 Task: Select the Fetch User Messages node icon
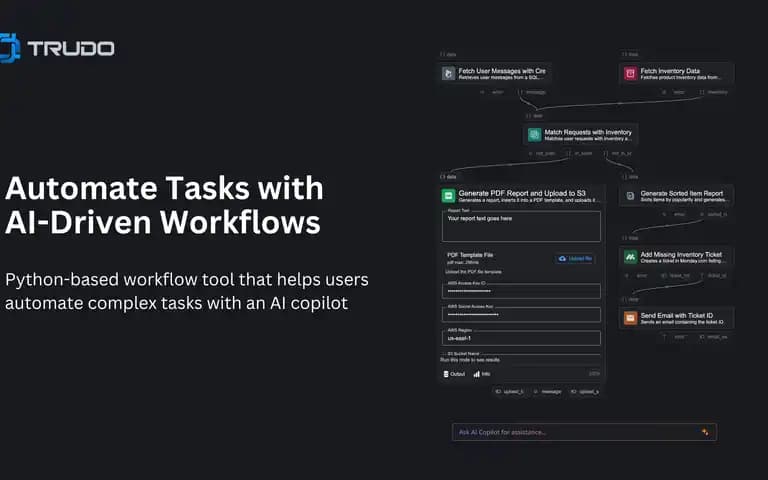(x=448, y=73)
